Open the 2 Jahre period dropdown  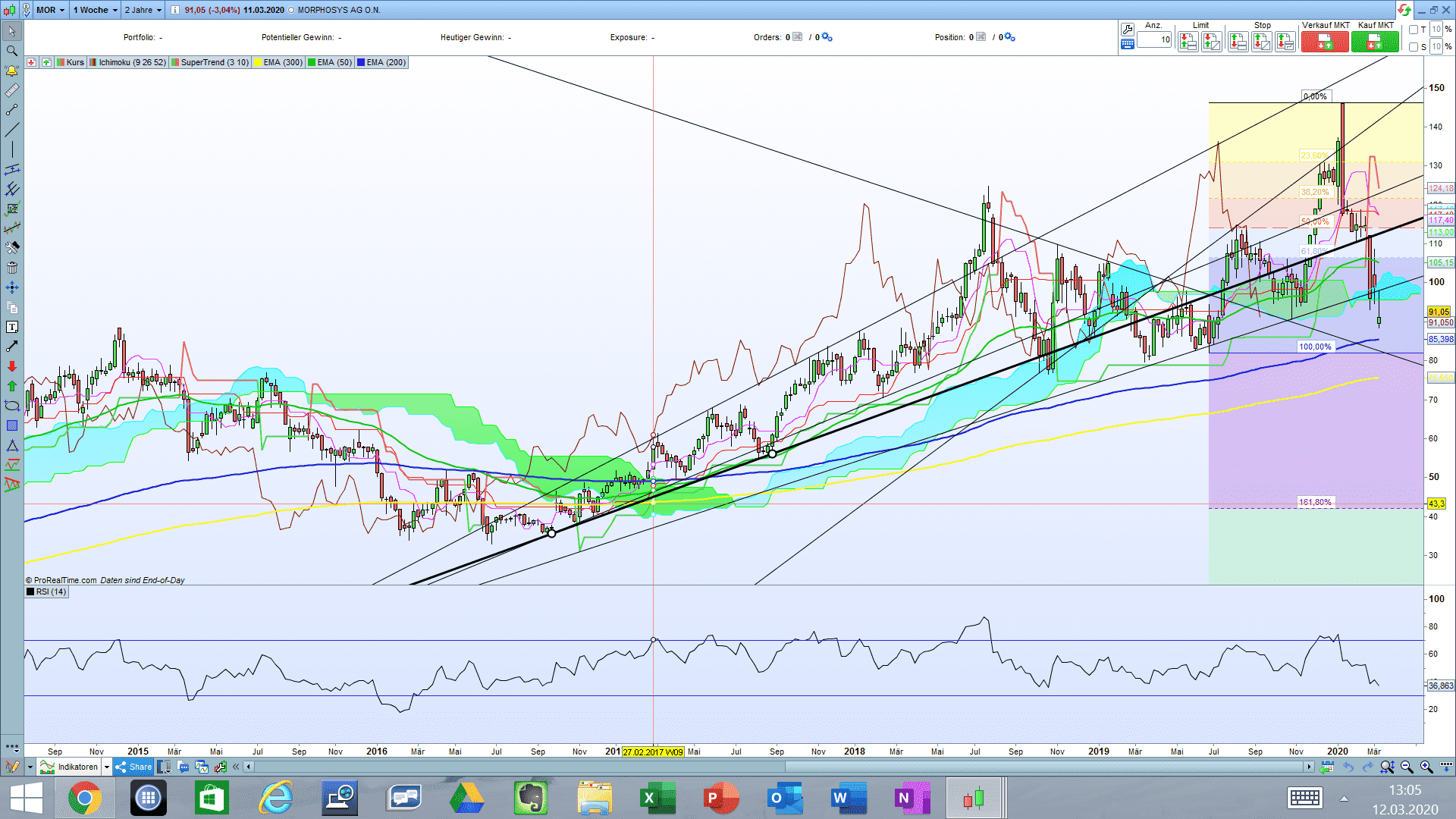143,10
